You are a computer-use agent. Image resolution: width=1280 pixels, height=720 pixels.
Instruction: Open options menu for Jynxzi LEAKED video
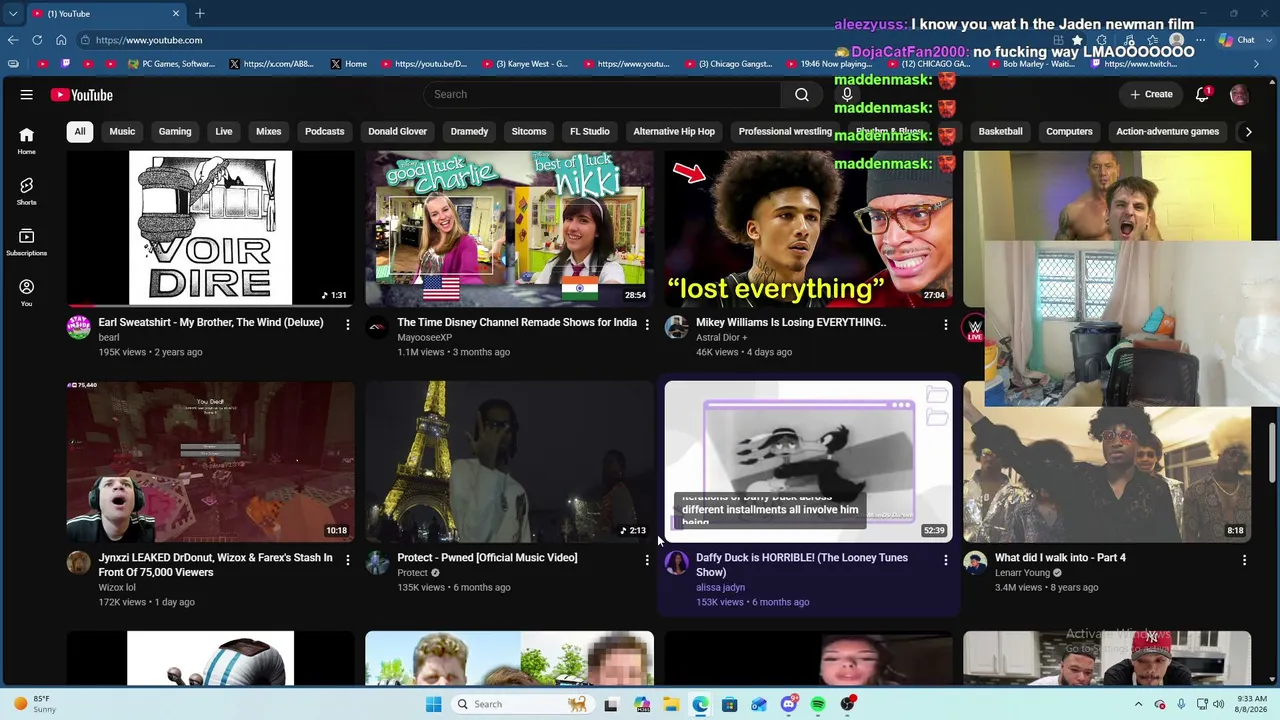pos(348,560)
